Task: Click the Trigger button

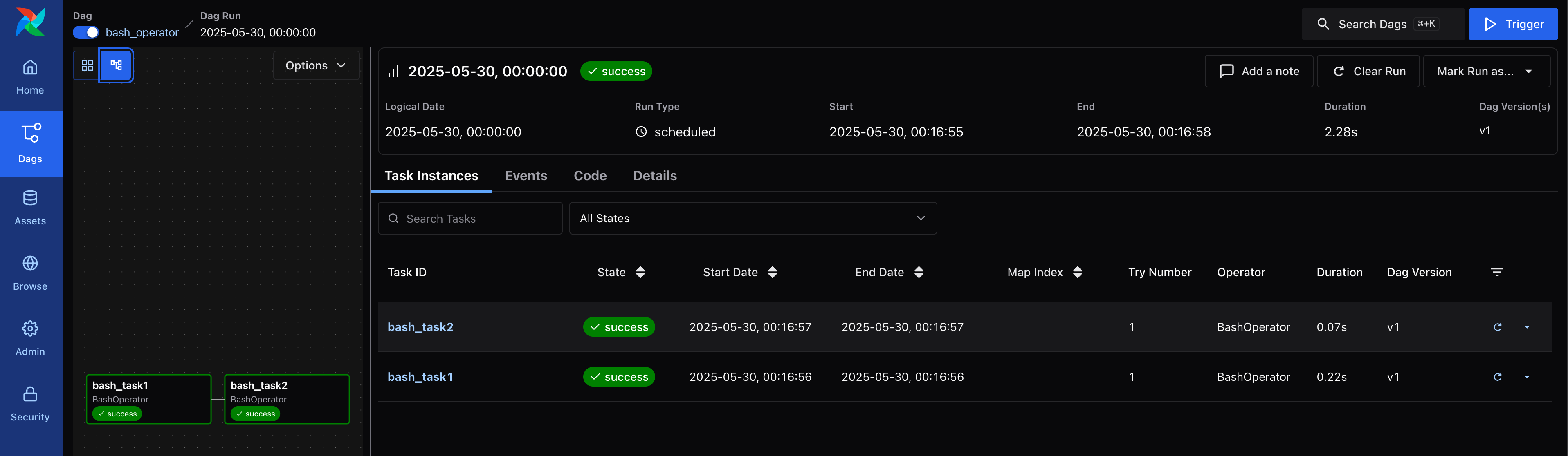Action: pos(1513,25)
